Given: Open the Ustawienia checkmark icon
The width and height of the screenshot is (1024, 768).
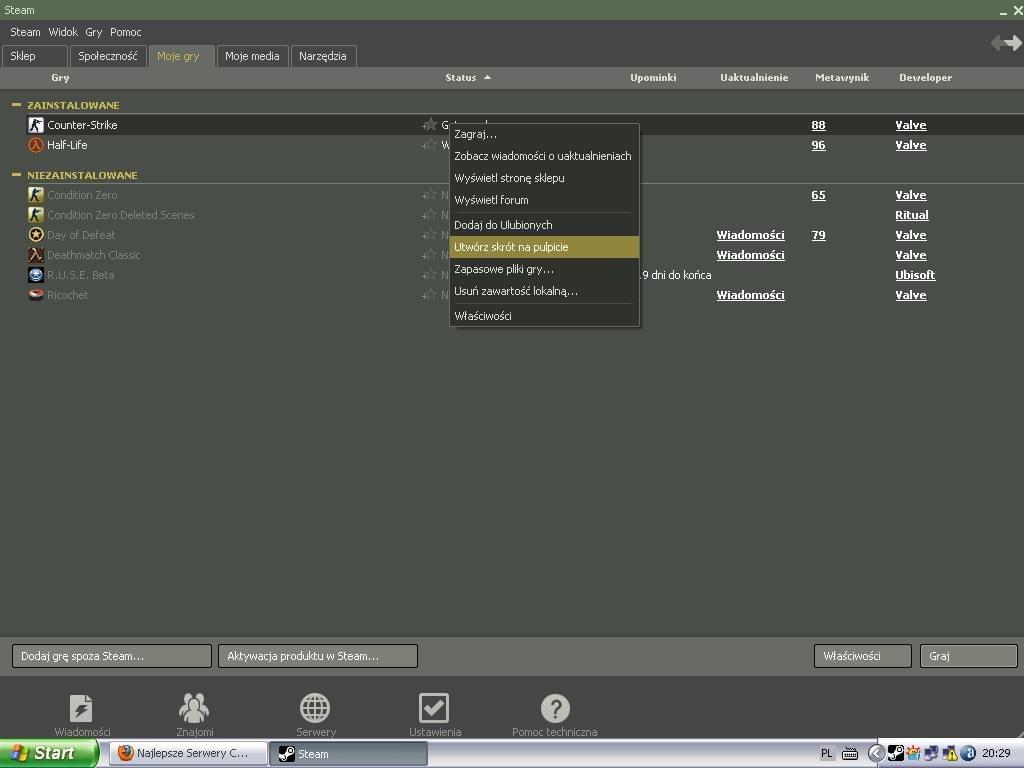Looking at the screenshot, I should click(x=434, y=708).
